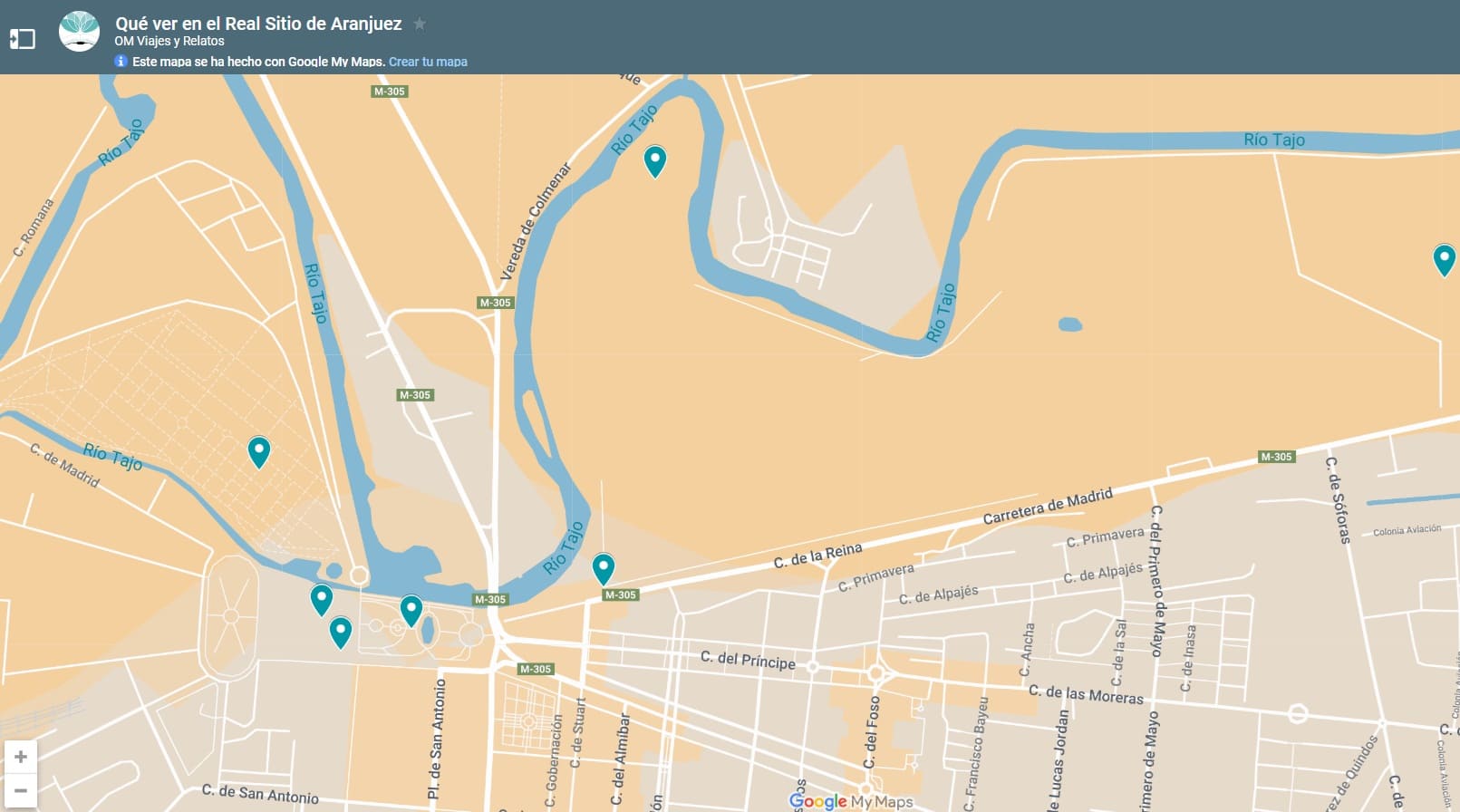Click the 'Colonia Aviación' label

1407,530
